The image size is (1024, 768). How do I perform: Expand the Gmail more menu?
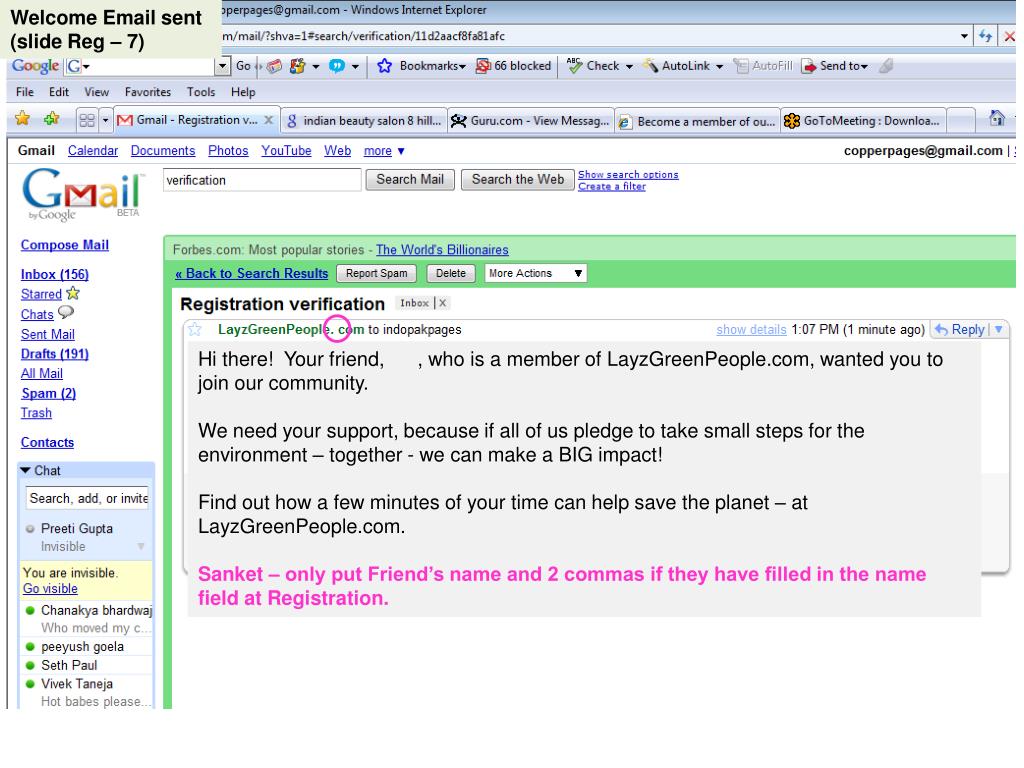click(x=384, y=151)
